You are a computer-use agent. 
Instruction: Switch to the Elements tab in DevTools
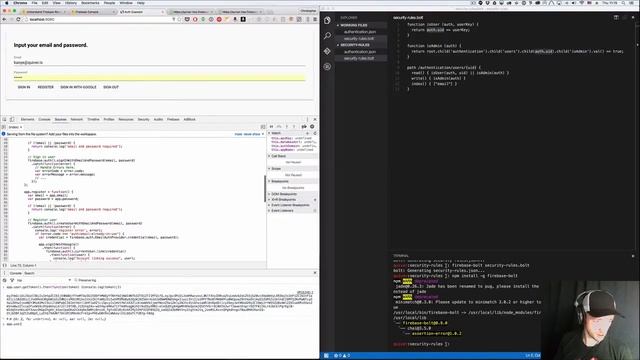(28, 119)
